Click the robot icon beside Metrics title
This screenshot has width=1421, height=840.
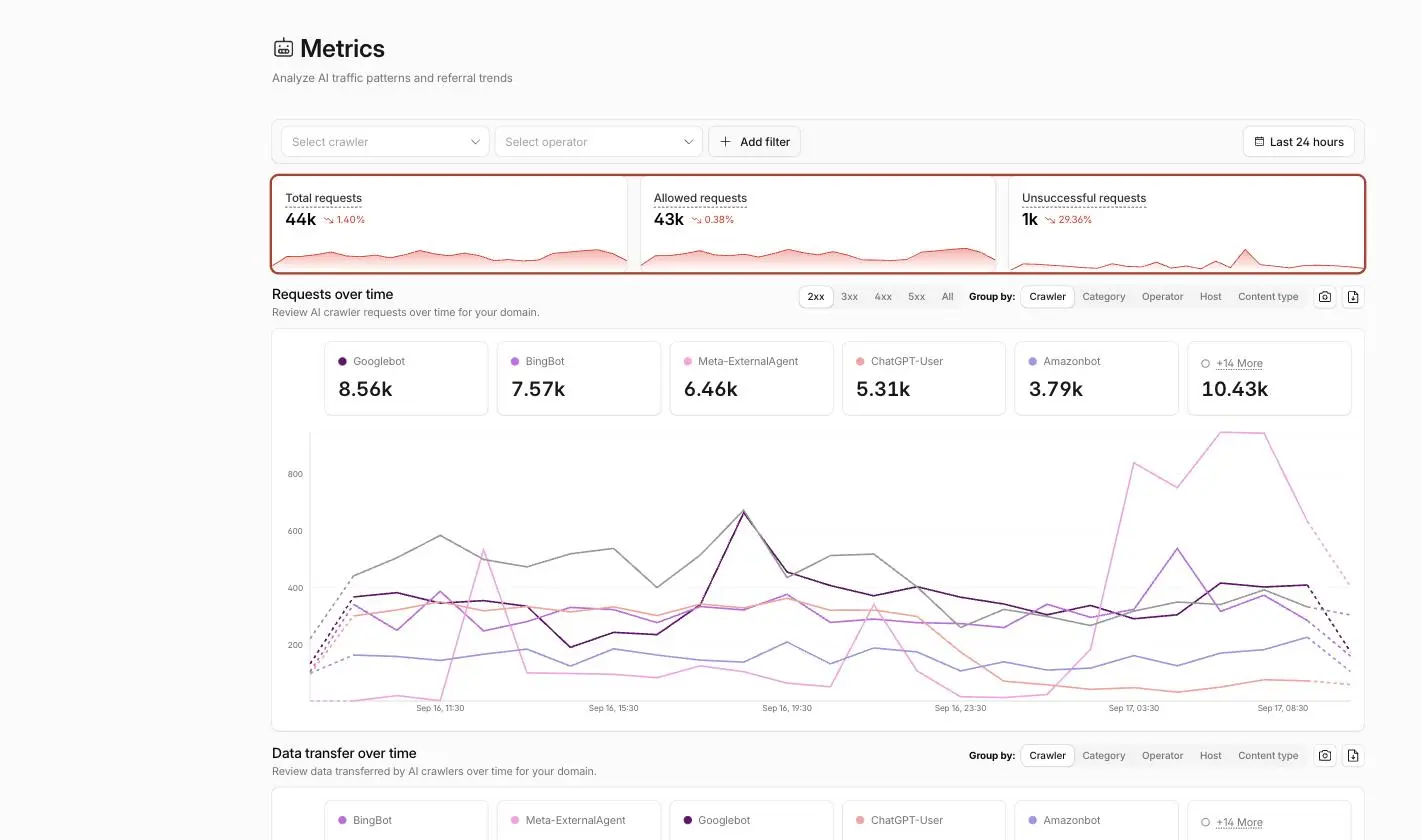[284, 48]
